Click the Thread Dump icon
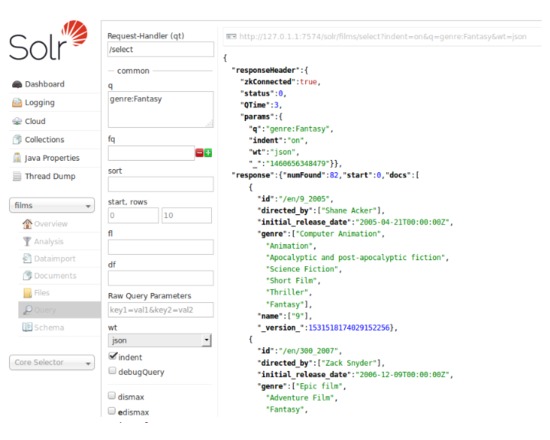550x440 pixels. (x=17, y=176)
